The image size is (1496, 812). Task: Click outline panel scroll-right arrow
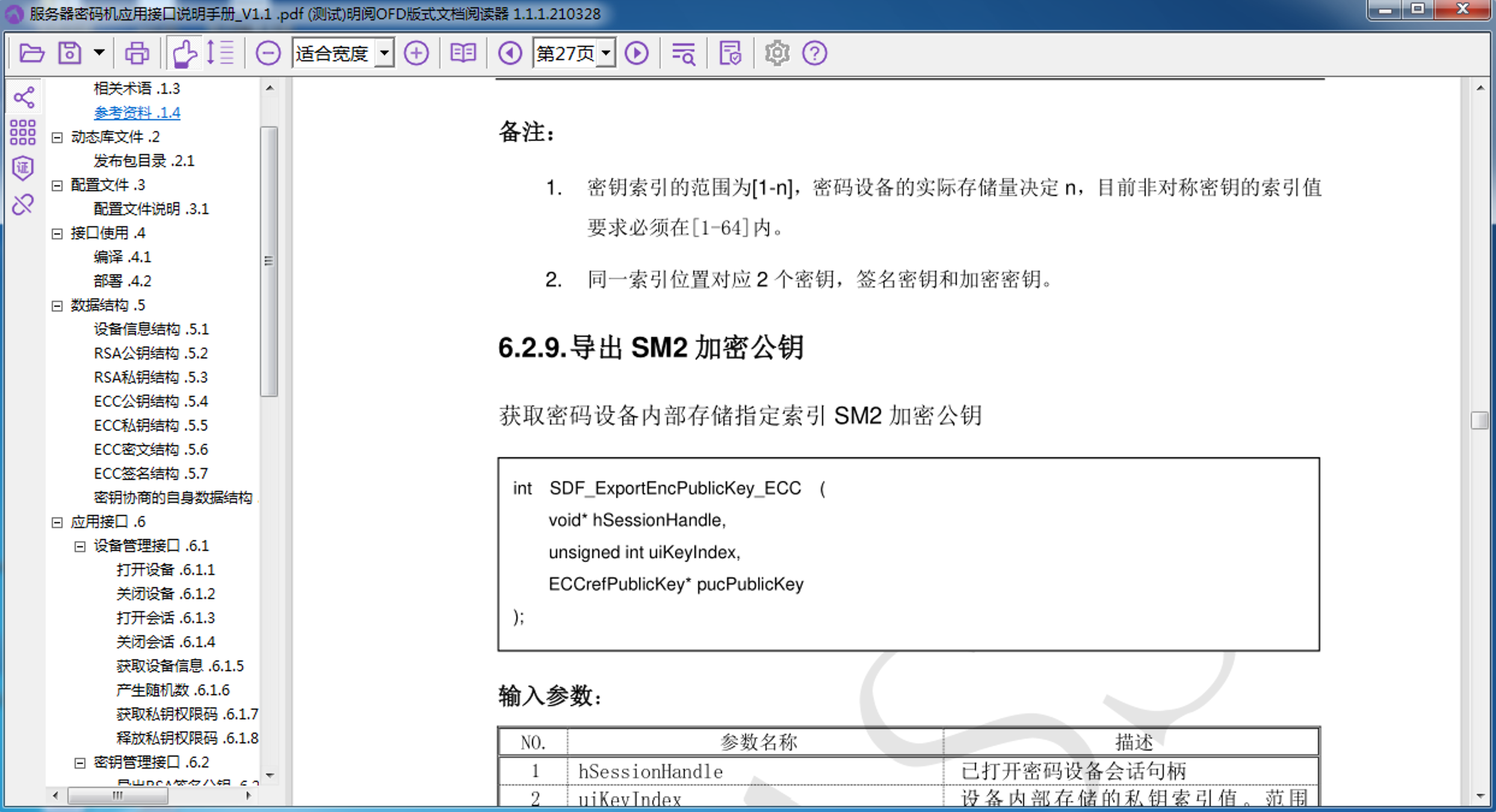pyautogui.click(x=249, y=795)
